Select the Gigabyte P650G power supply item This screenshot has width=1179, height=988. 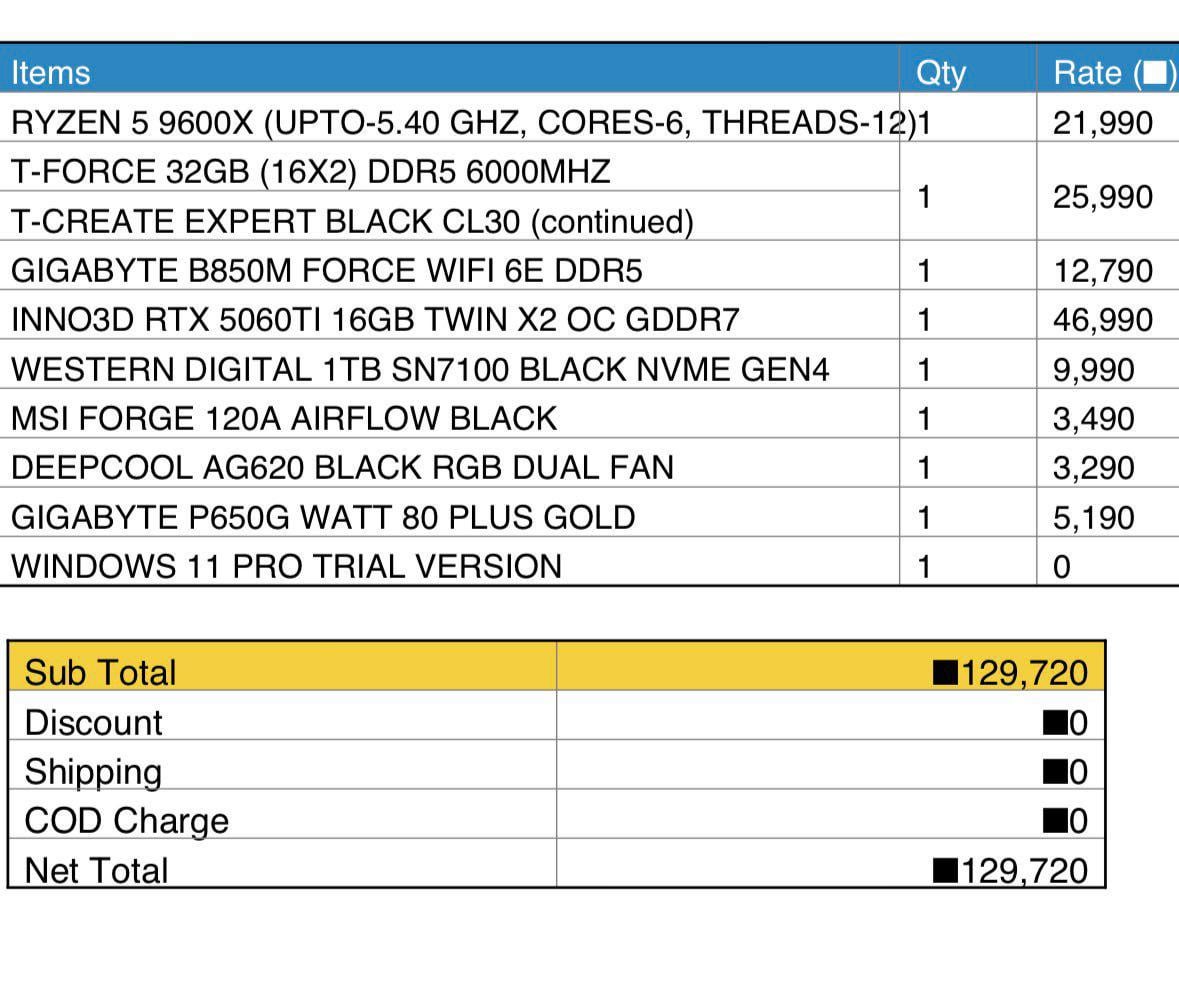coord(323,518)
